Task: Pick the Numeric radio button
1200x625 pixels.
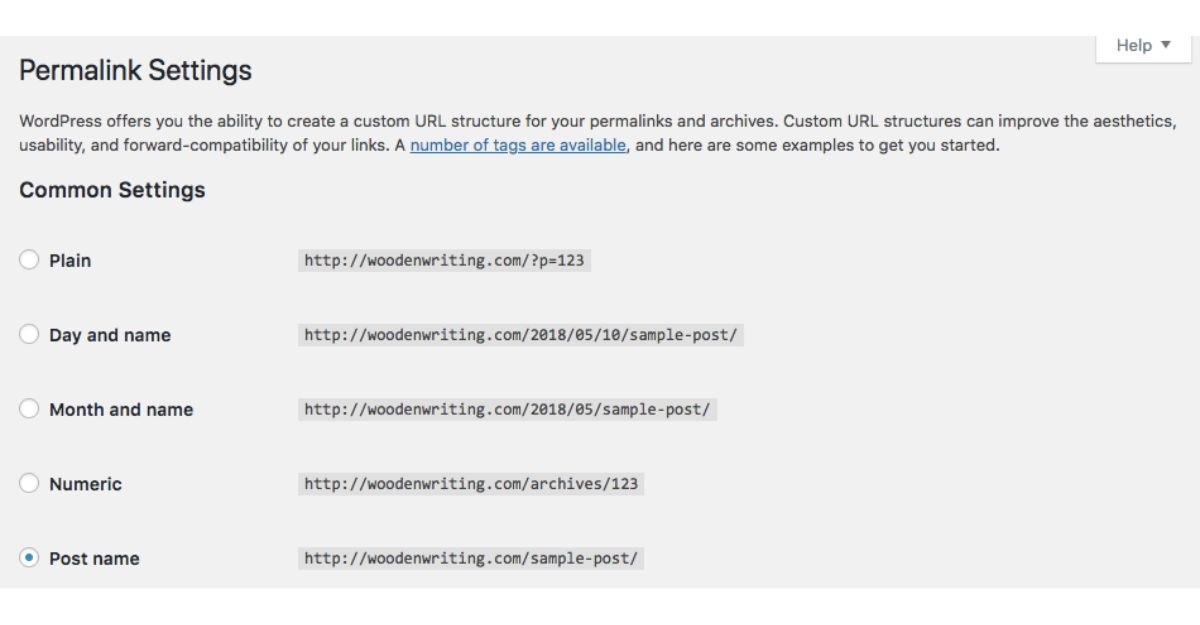Action: [x=29, y=484]
